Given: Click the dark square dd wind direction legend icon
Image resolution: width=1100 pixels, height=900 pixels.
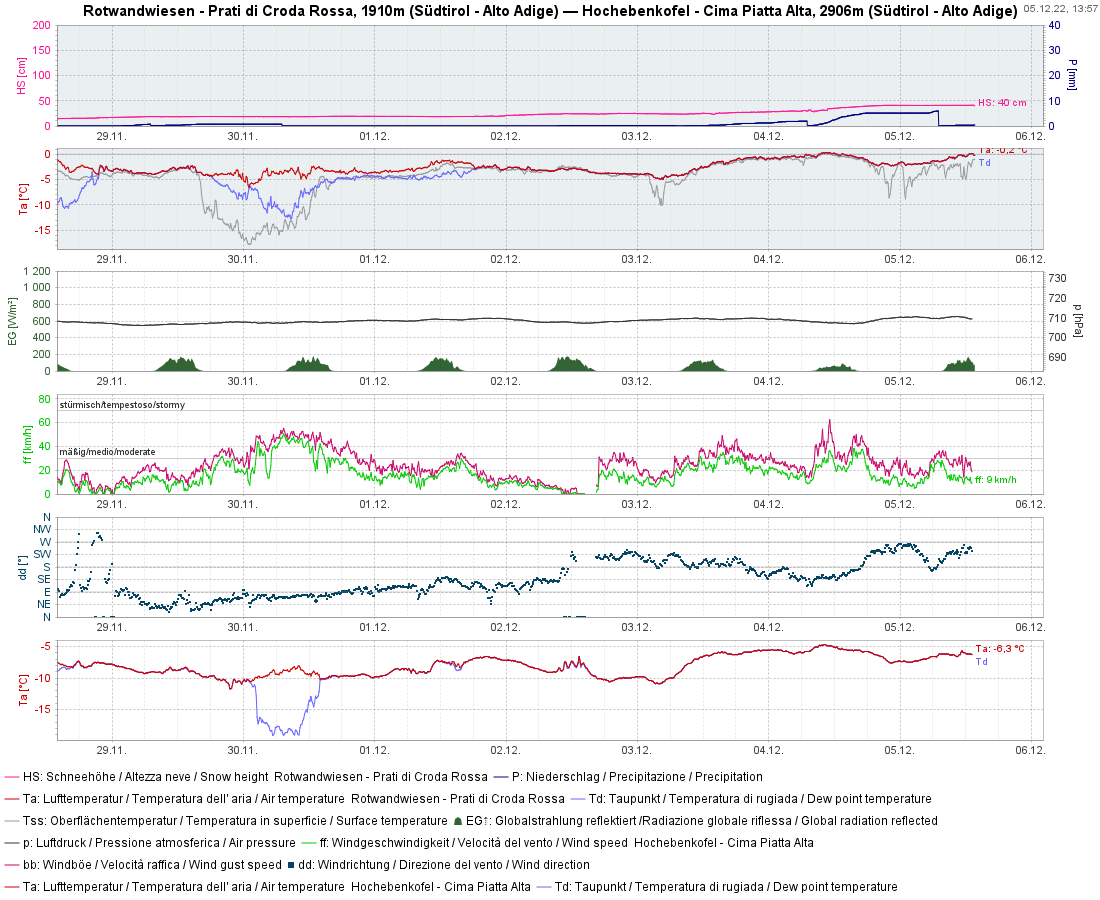Looking at the screenshot, I should point(290,865).
